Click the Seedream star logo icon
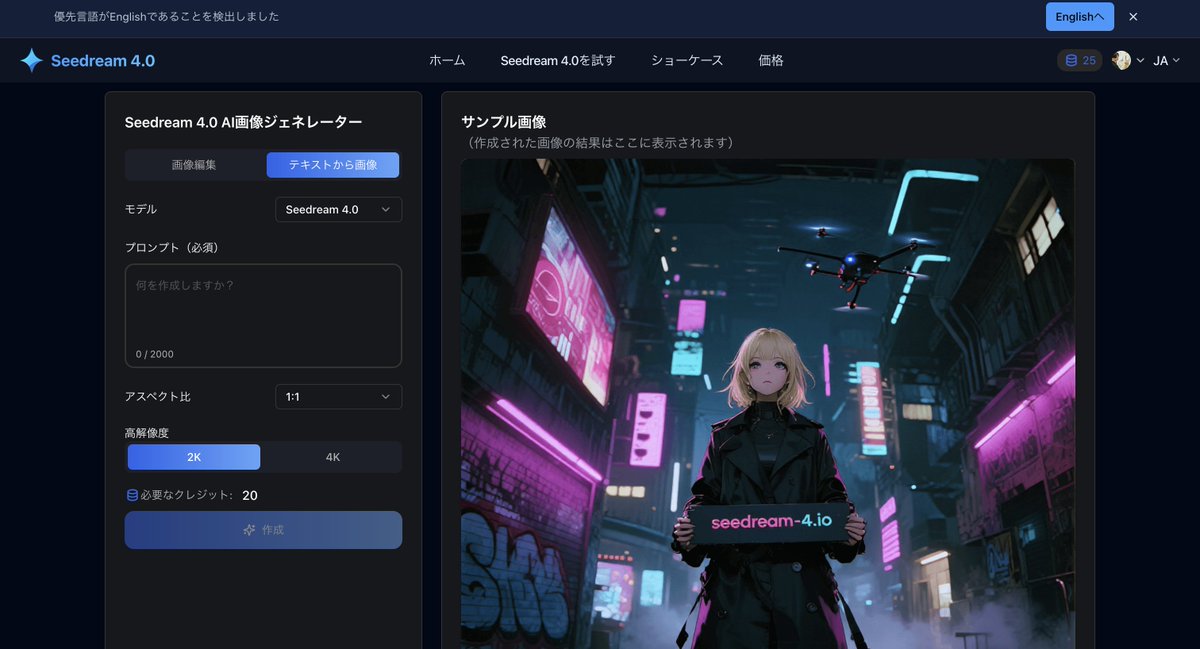Screen dimensions: 1200x649 (32, 60)
